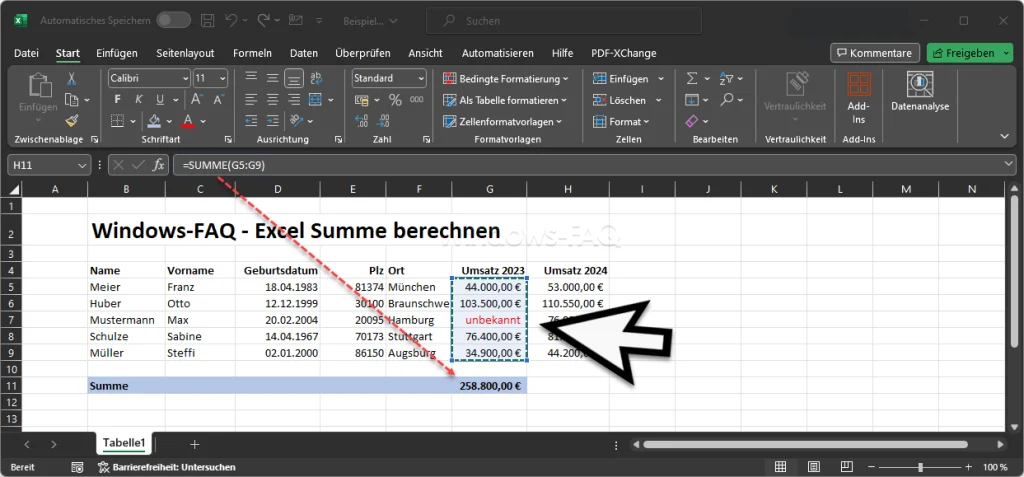
Task: Open the Tabelle1 sheet tab
Action: pyautogui.click(x=124, y=444)
